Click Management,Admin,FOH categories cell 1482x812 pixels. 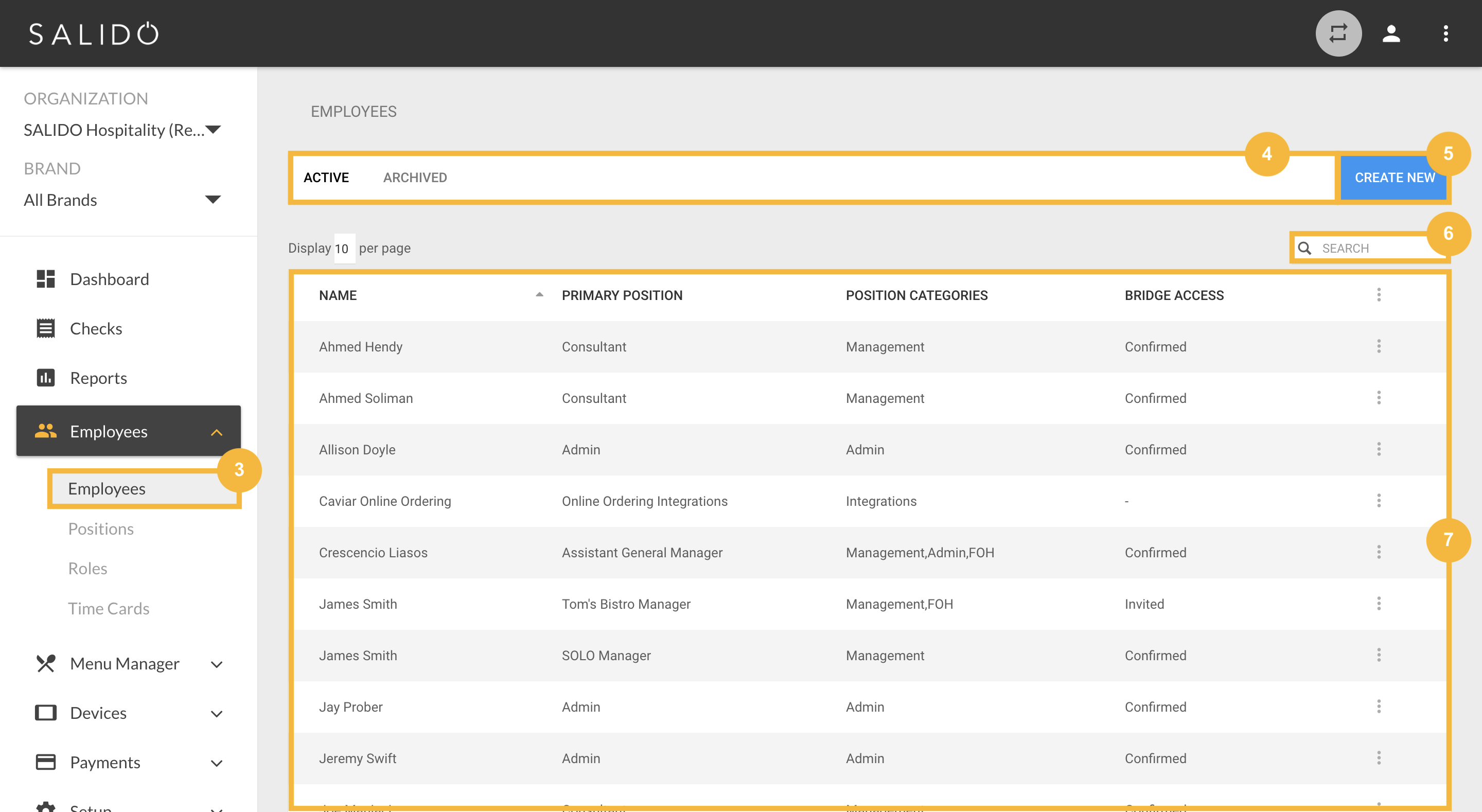click(x=920, y=553)
